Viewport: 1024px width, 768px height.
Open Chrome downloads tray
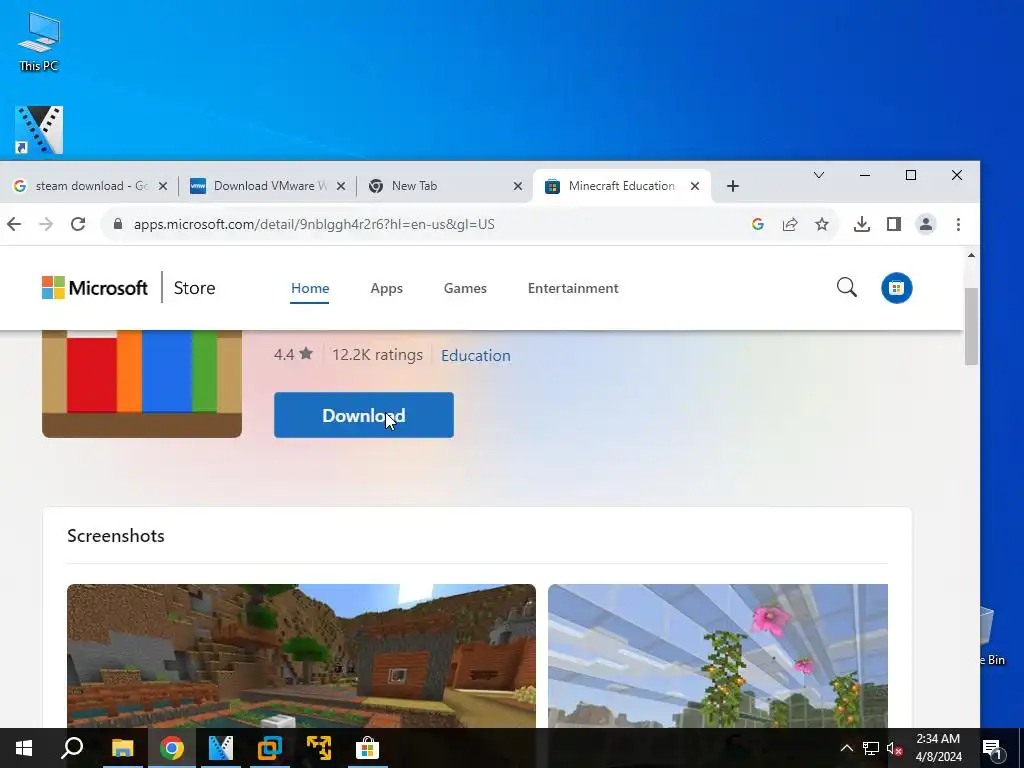(x=861, y=224)
